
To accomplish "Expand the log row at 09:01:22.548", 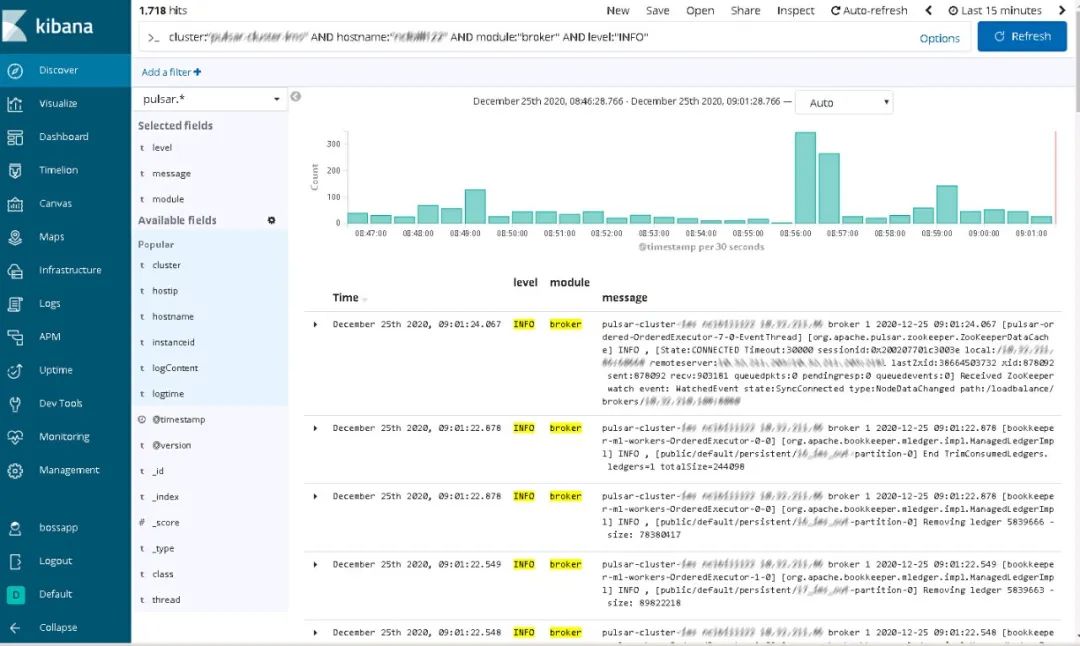I will coord(315,632).
